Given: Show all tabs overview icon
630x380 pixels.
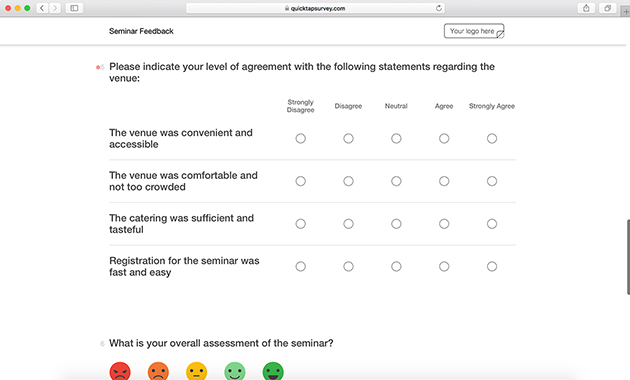Looking at the screenshot, I should pos(608,8).
